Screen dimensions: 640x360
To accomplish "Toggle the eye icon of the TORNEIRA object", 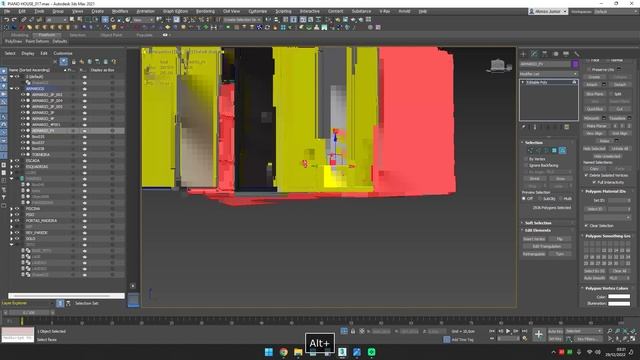I will pyautogui.click(x=23, y=155).
